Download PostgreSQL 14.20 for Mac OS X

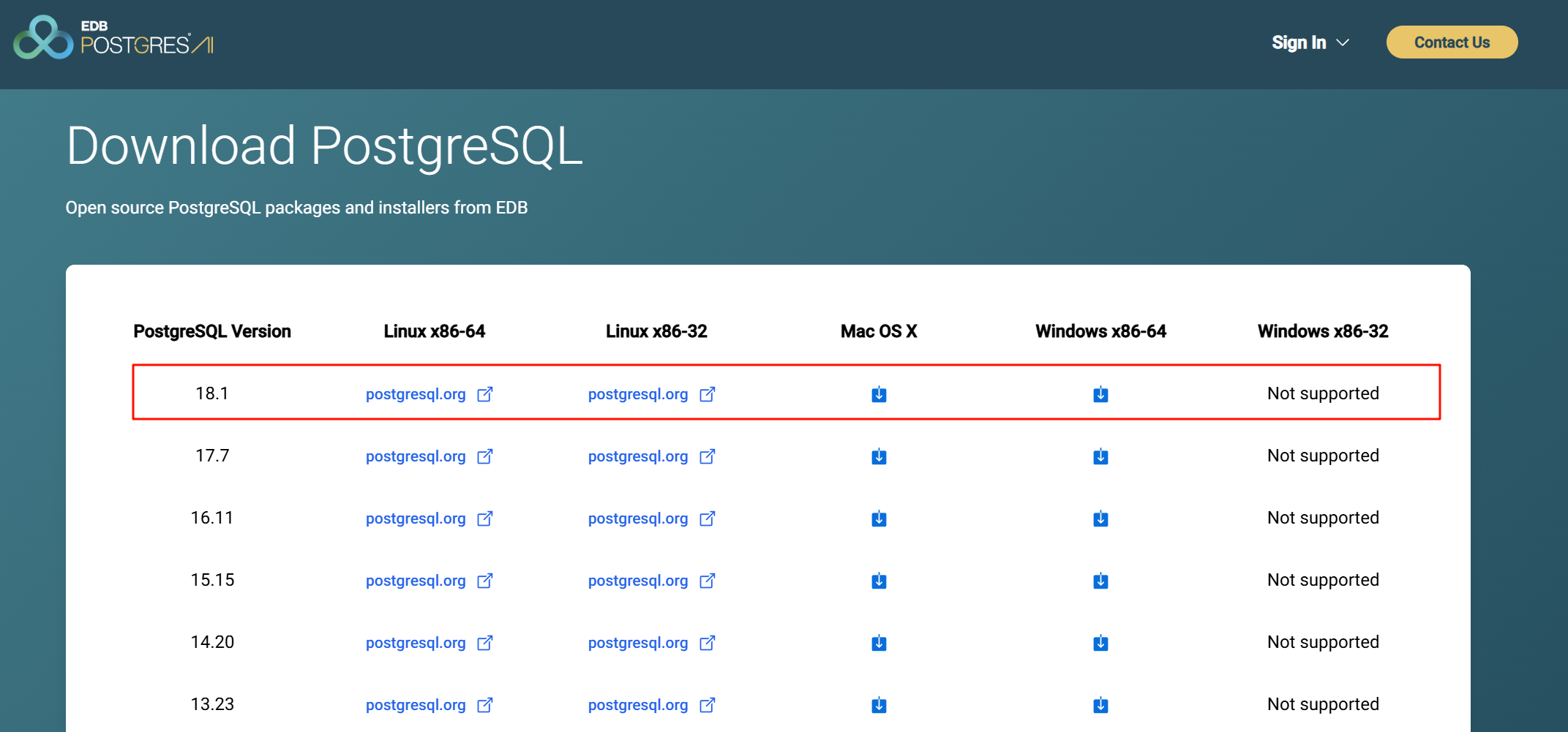point(879,644)
